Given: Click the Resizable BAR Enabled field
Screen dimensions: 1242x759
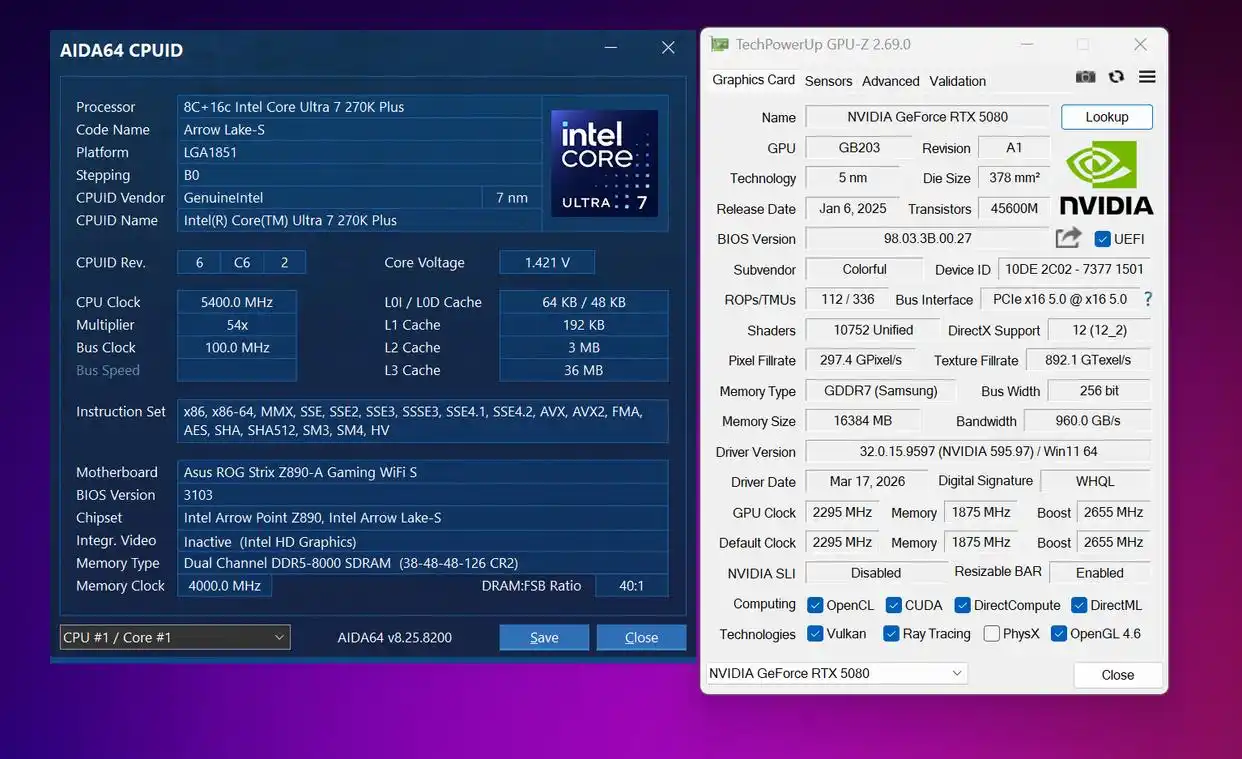Looking at the screenshot, I should (x=1099, y=572).
